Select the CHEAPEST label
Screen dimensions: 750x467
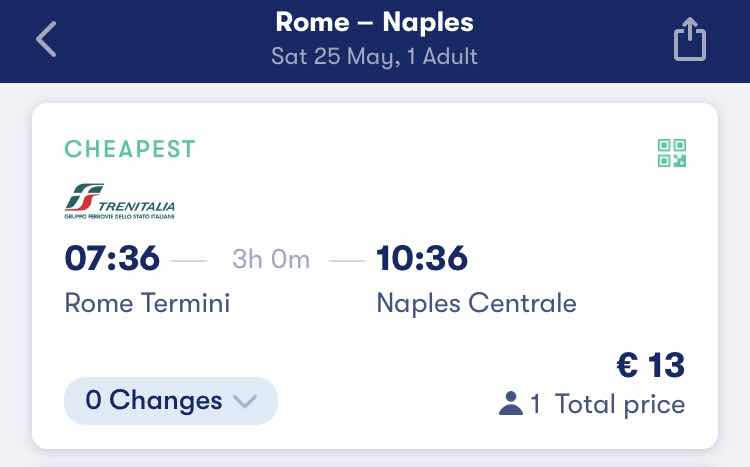[130, 149]
